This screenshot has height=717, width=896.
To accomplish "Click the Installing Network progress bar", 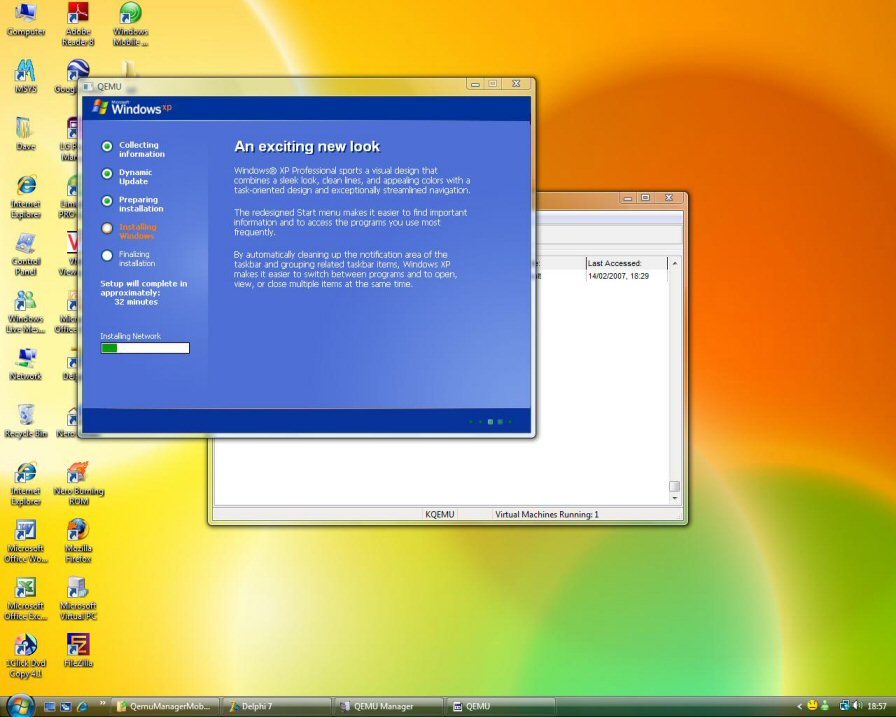I will (145, 348).
